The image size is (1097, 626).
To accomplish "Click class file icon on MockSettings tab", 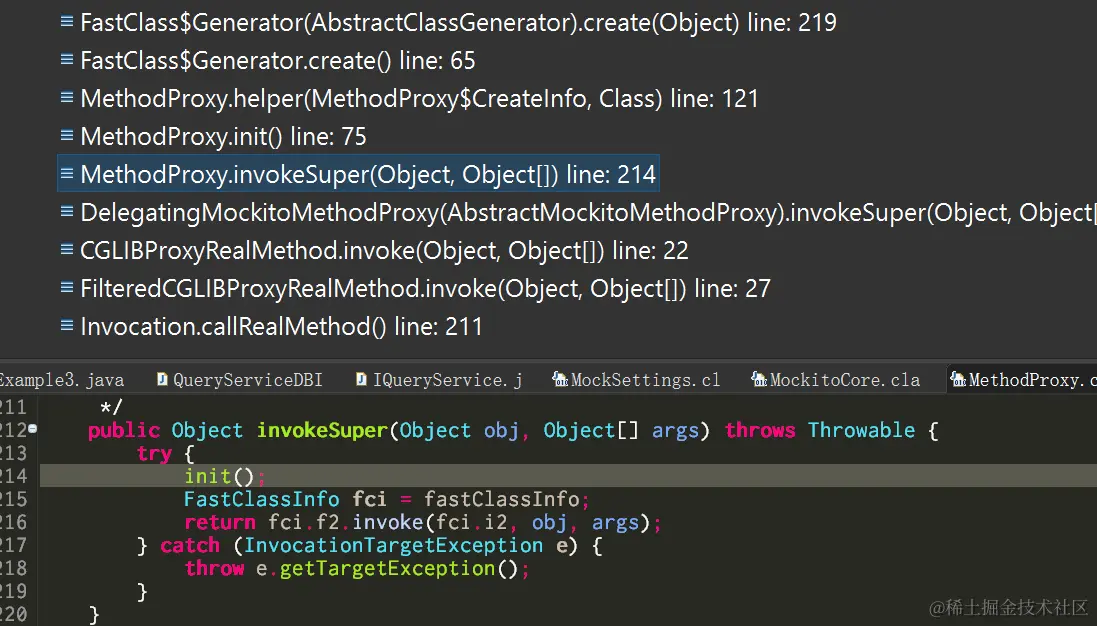I will (x=560, y=379).
